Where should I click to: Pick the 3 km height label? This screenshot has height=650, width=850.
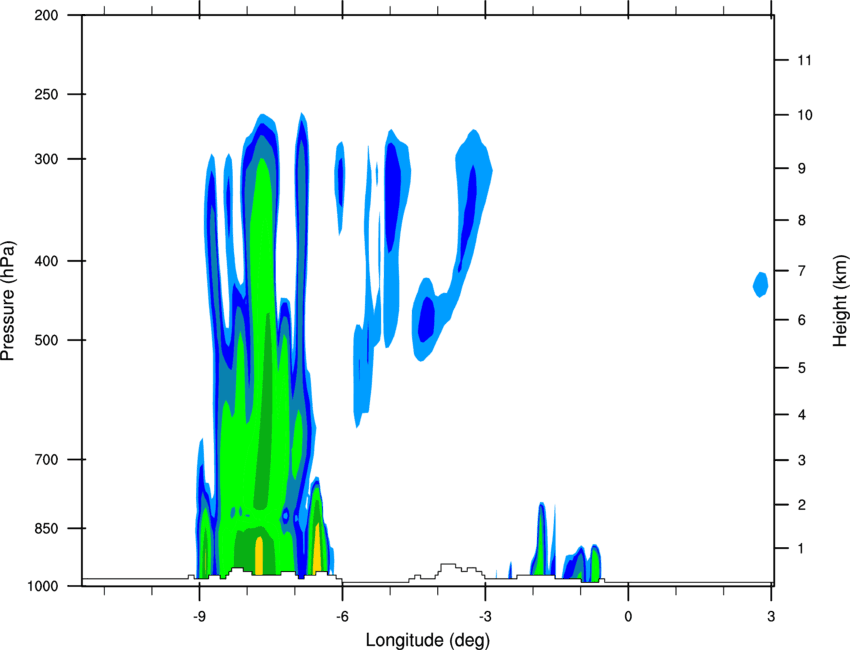802,460
